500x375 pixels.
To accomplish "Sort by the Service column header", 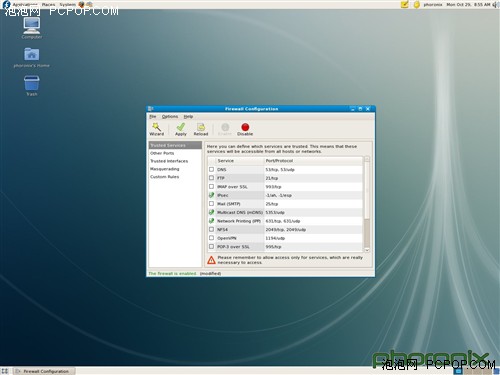I will click(240, 161).
